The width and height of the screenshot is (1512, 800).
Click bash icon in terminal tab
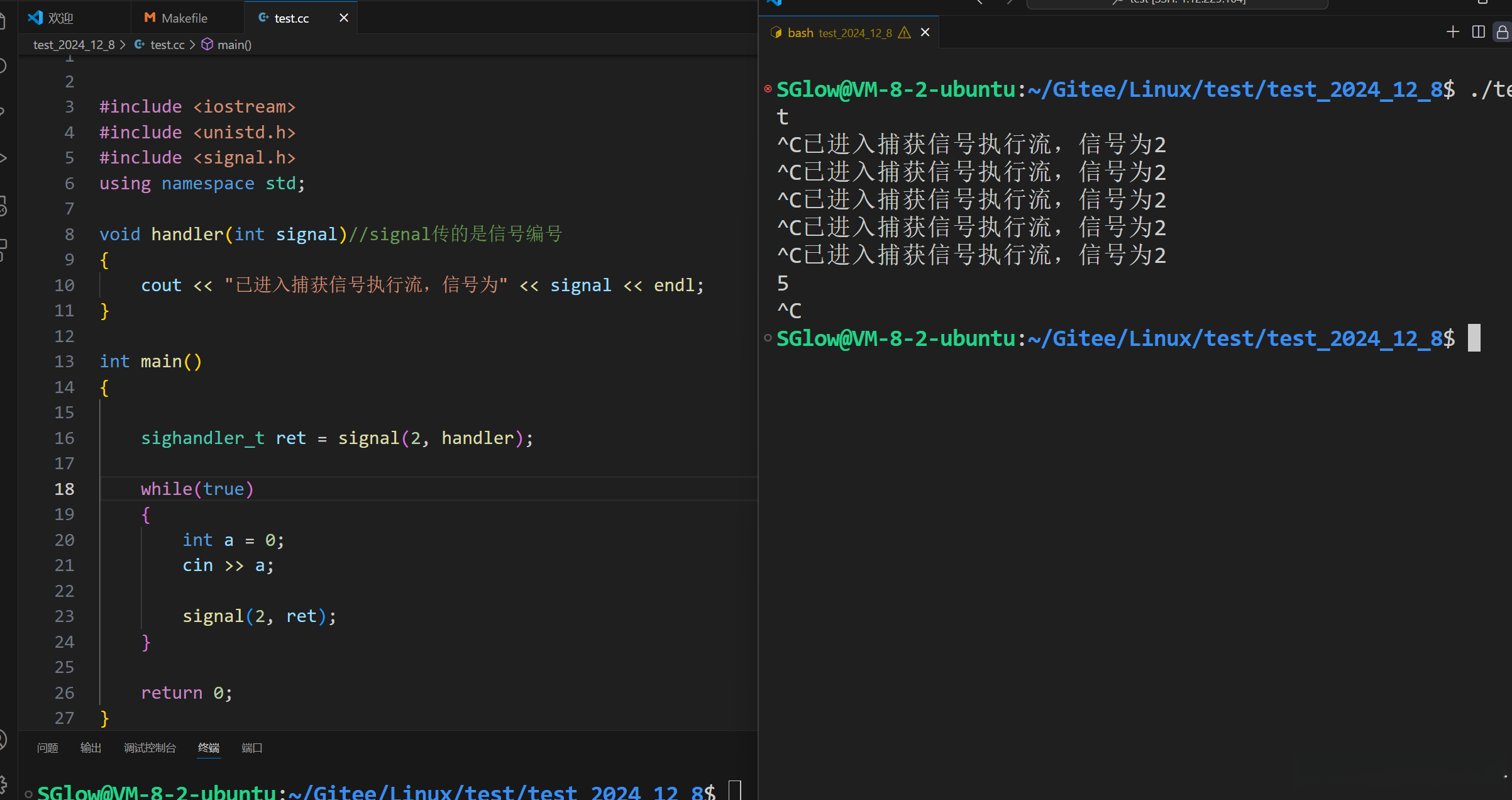(x=776, y=33)
